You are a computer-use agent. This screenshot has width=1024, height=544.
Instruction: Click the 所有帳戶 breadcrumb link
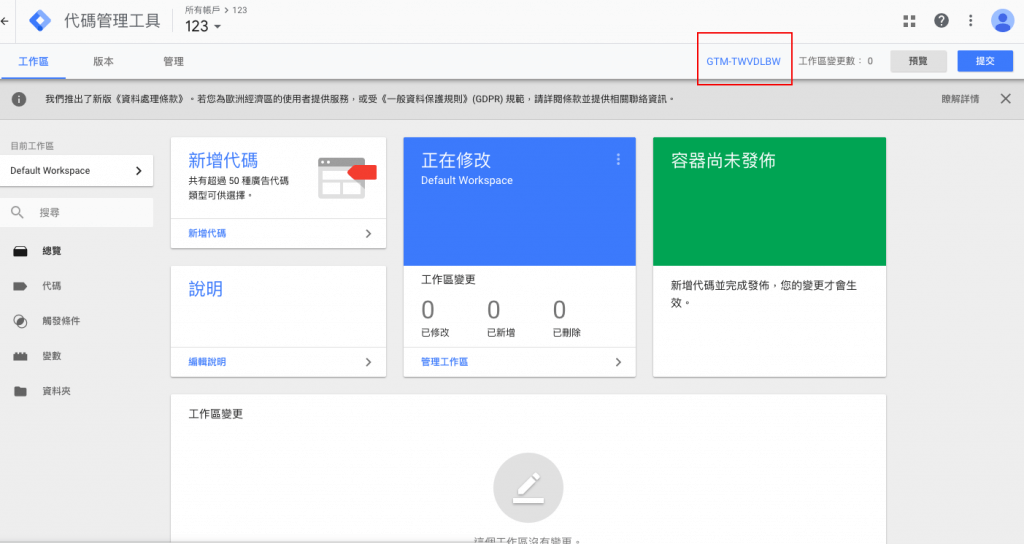[x=202, y=10]
